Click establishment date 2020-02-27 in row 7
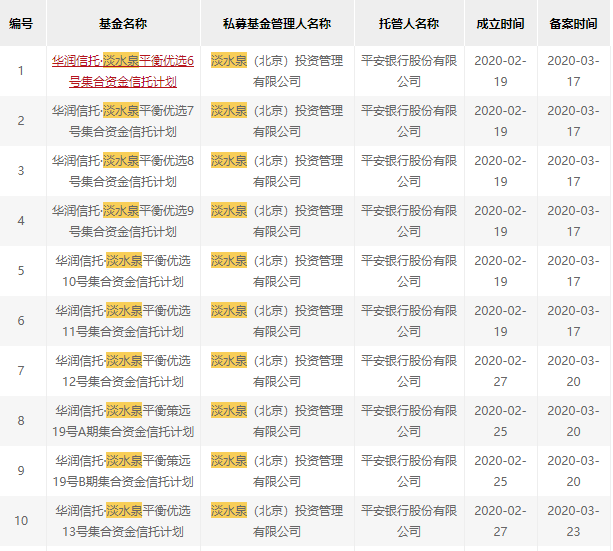This screenshot has width=613, height=551. (500, 371)
